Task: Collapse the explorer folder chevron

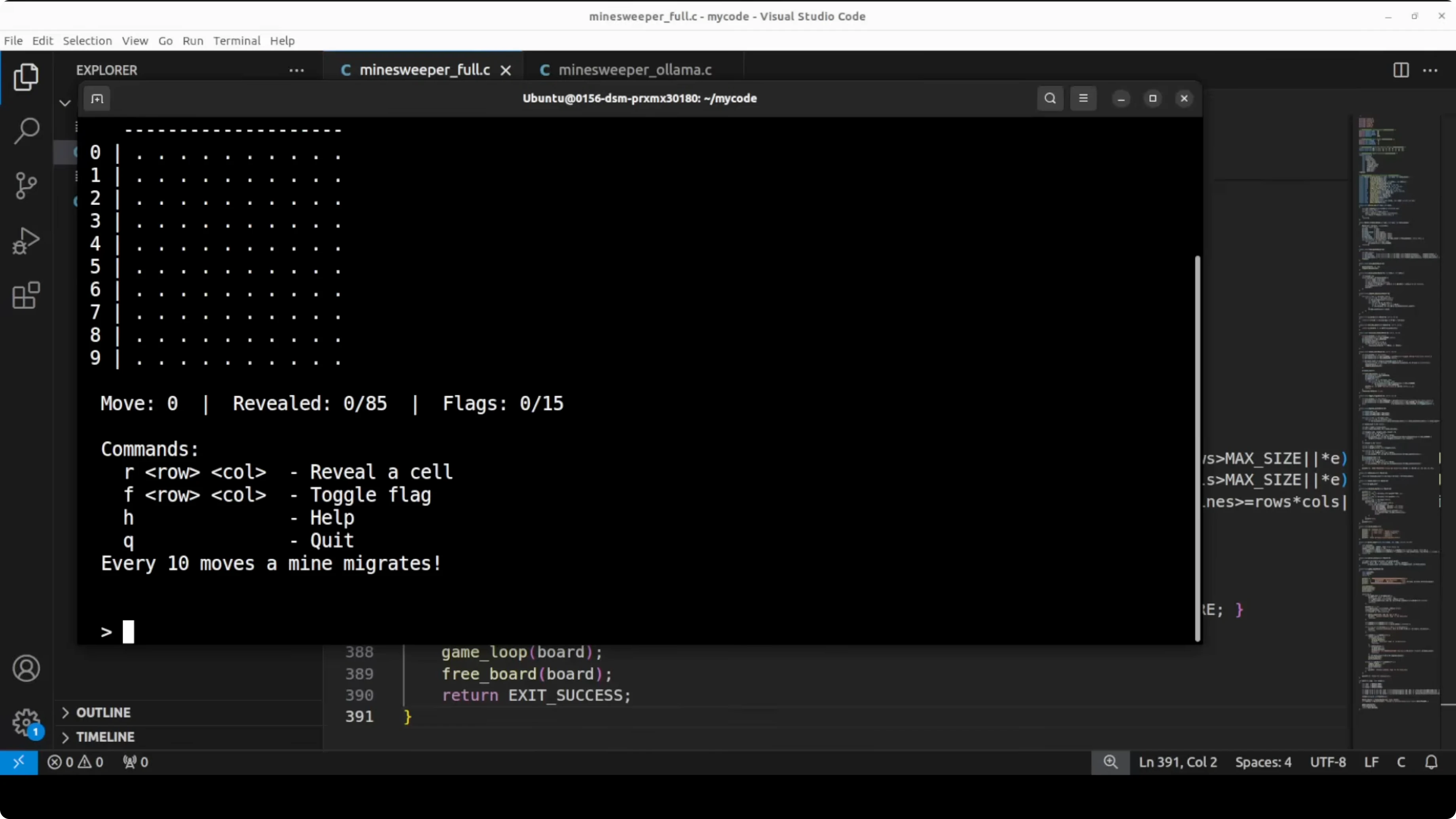Action: pos(65,103)
